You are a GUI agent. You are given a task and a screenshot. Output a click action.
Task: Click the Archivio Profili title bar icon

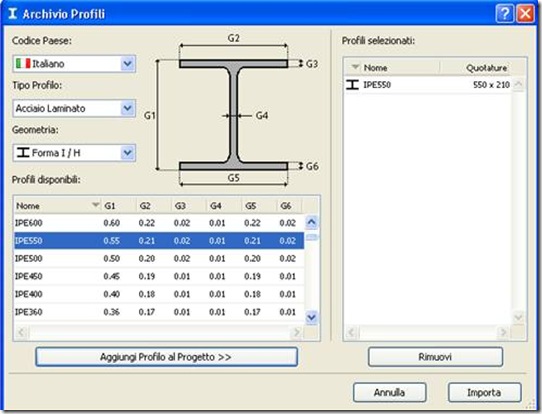[x=12, y=13]
